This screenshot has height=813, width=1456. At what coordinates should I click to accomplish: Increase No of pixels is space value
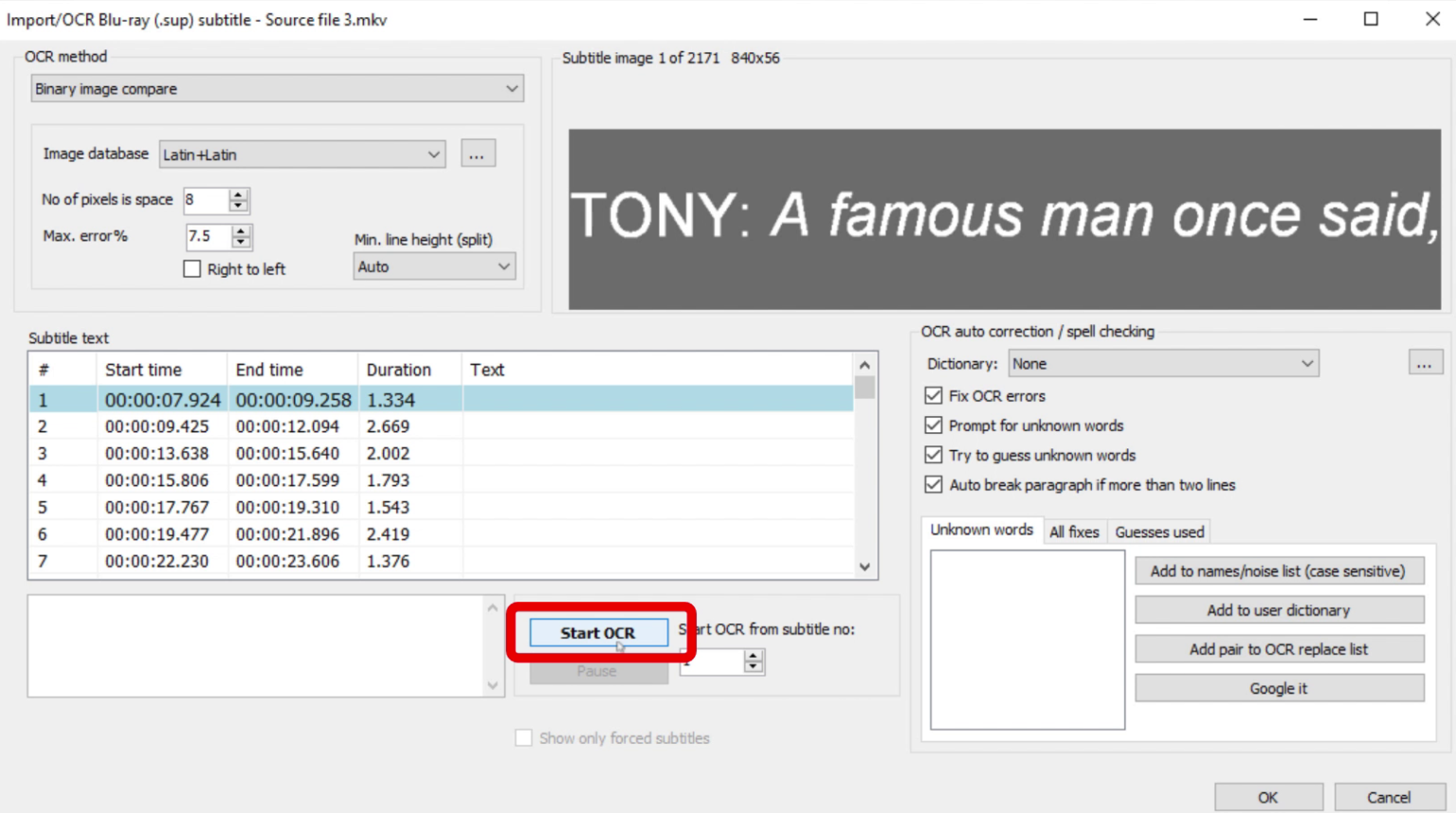click(x=239, y=194)
